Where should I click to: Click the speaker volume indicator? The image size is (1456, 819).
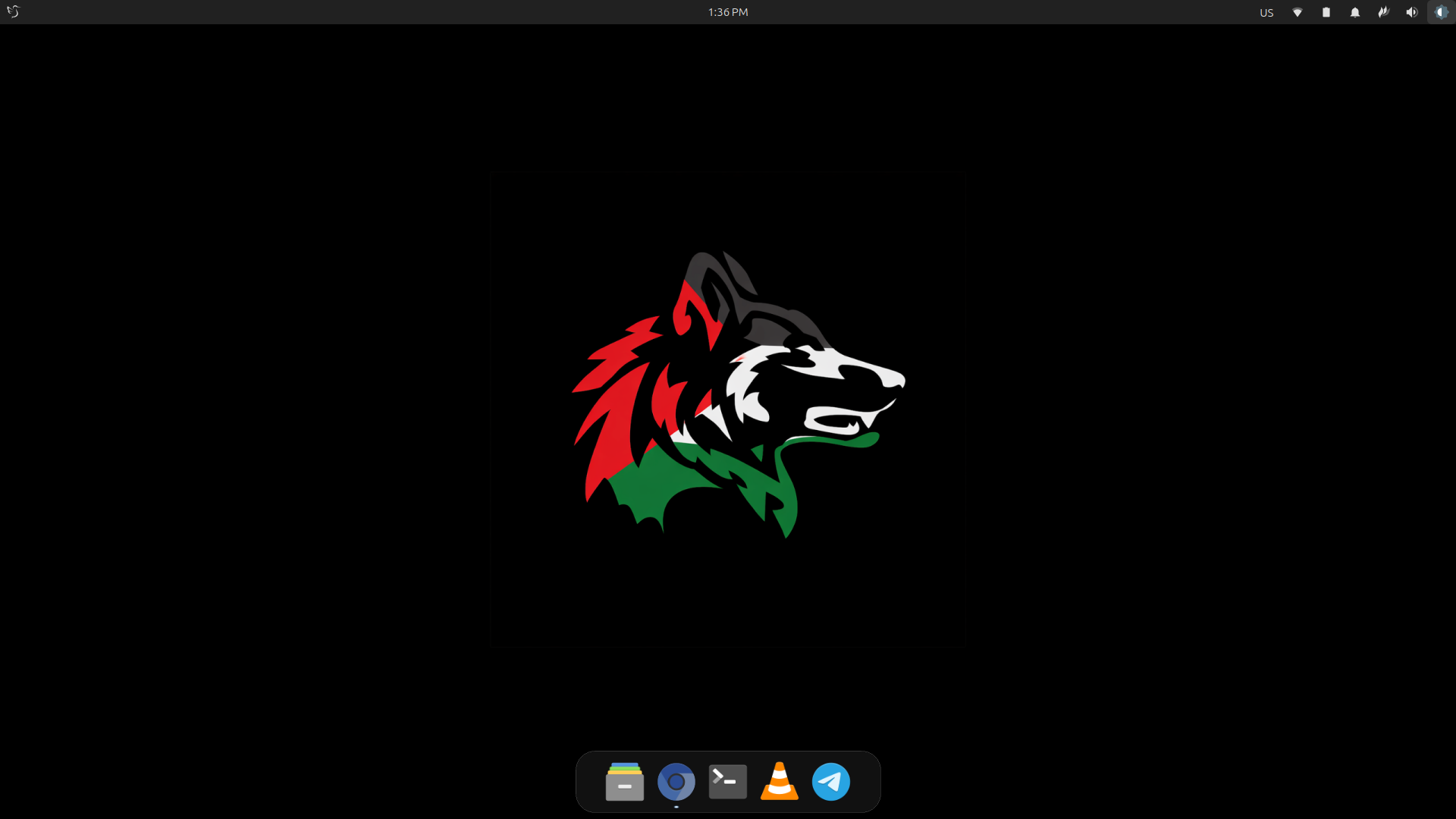point(1411,12)
